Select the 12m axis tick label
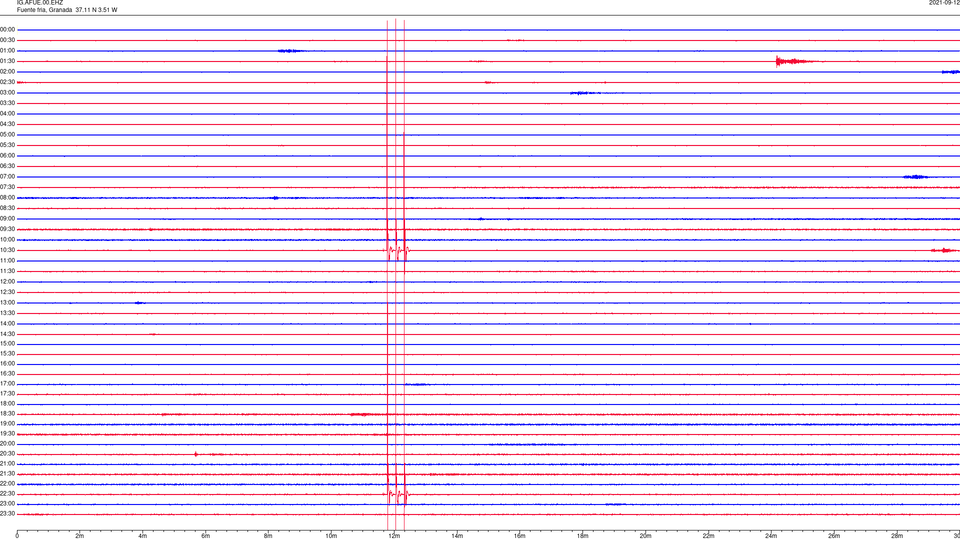The height and width of the screenshot is (540, 960). point(394,536)
